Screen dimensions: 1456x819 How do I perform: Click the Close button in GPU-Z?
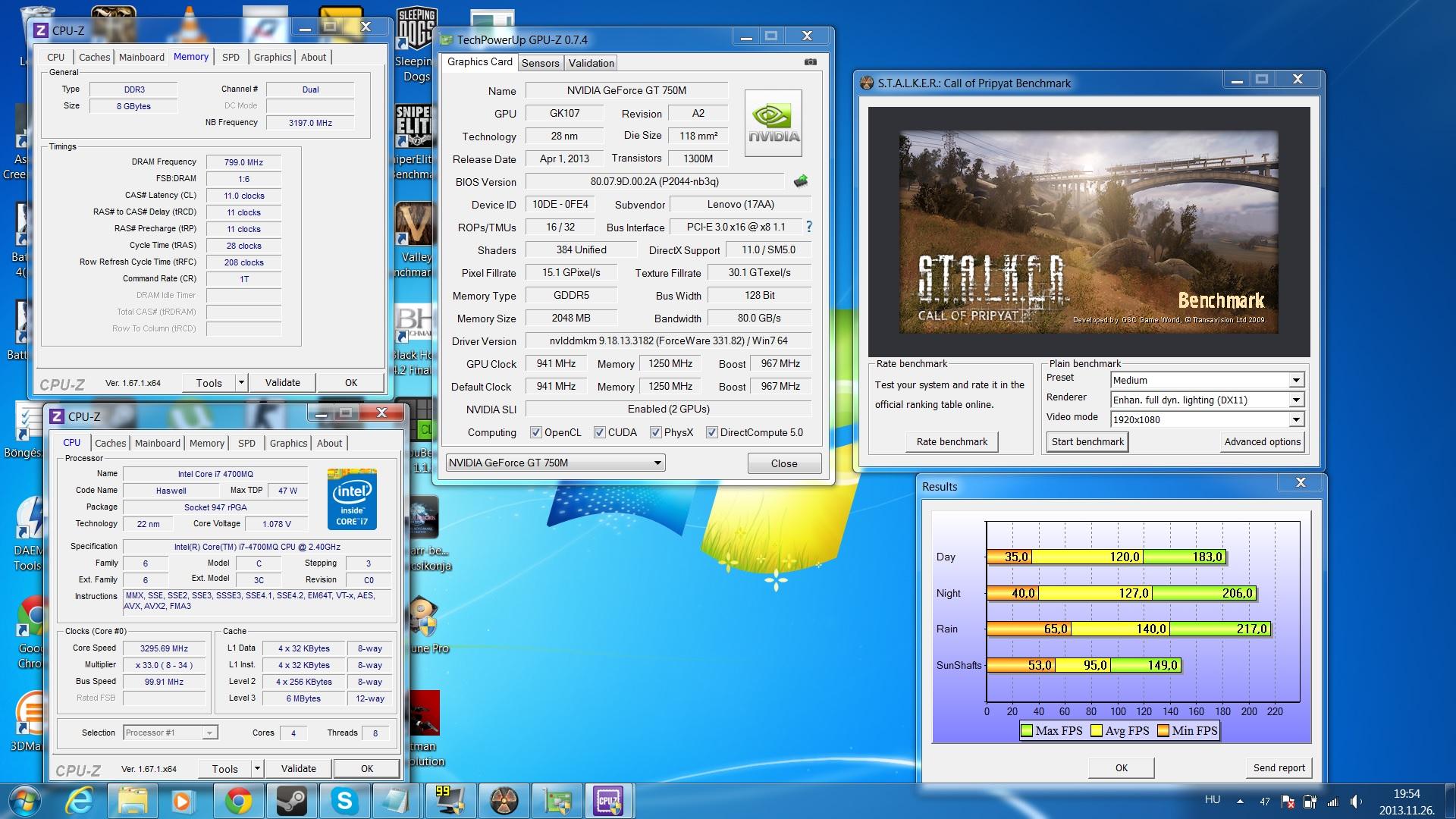(784, 463)
